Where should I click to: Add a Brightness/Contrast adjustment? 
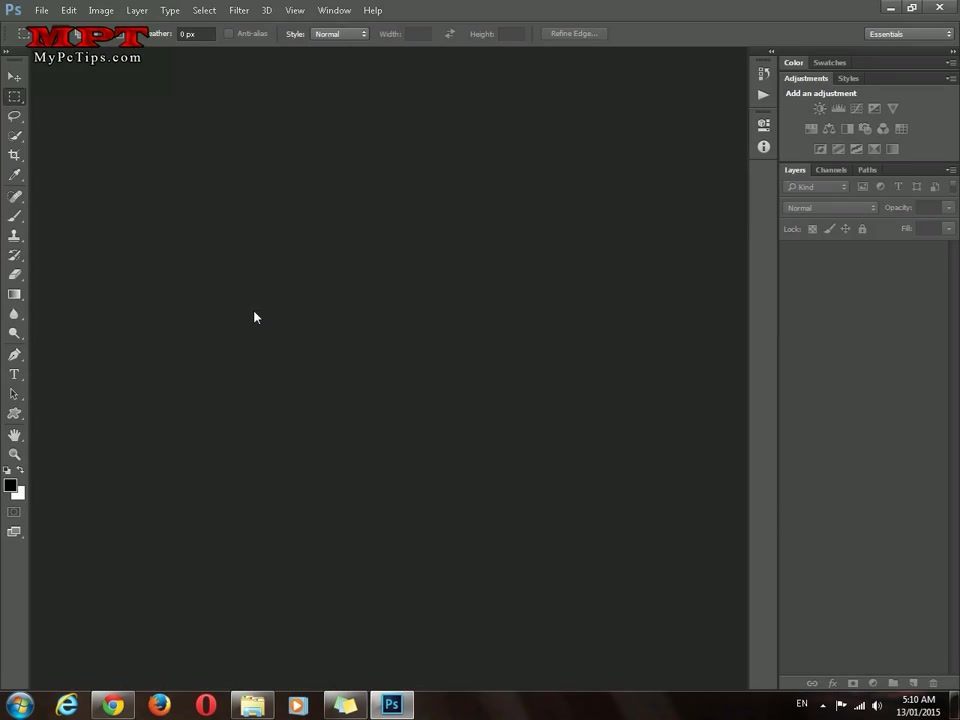(x=820, y=109)
